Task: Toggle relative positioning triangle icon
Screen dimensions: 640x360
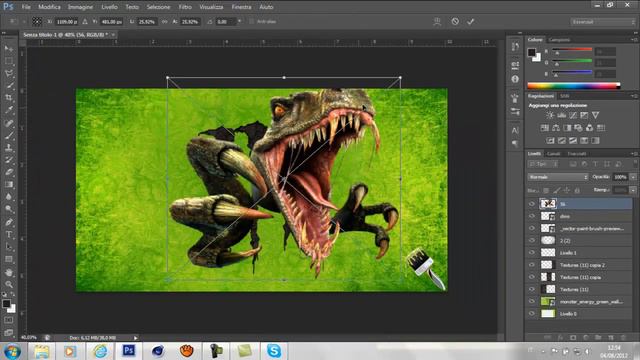Action: 85,22
